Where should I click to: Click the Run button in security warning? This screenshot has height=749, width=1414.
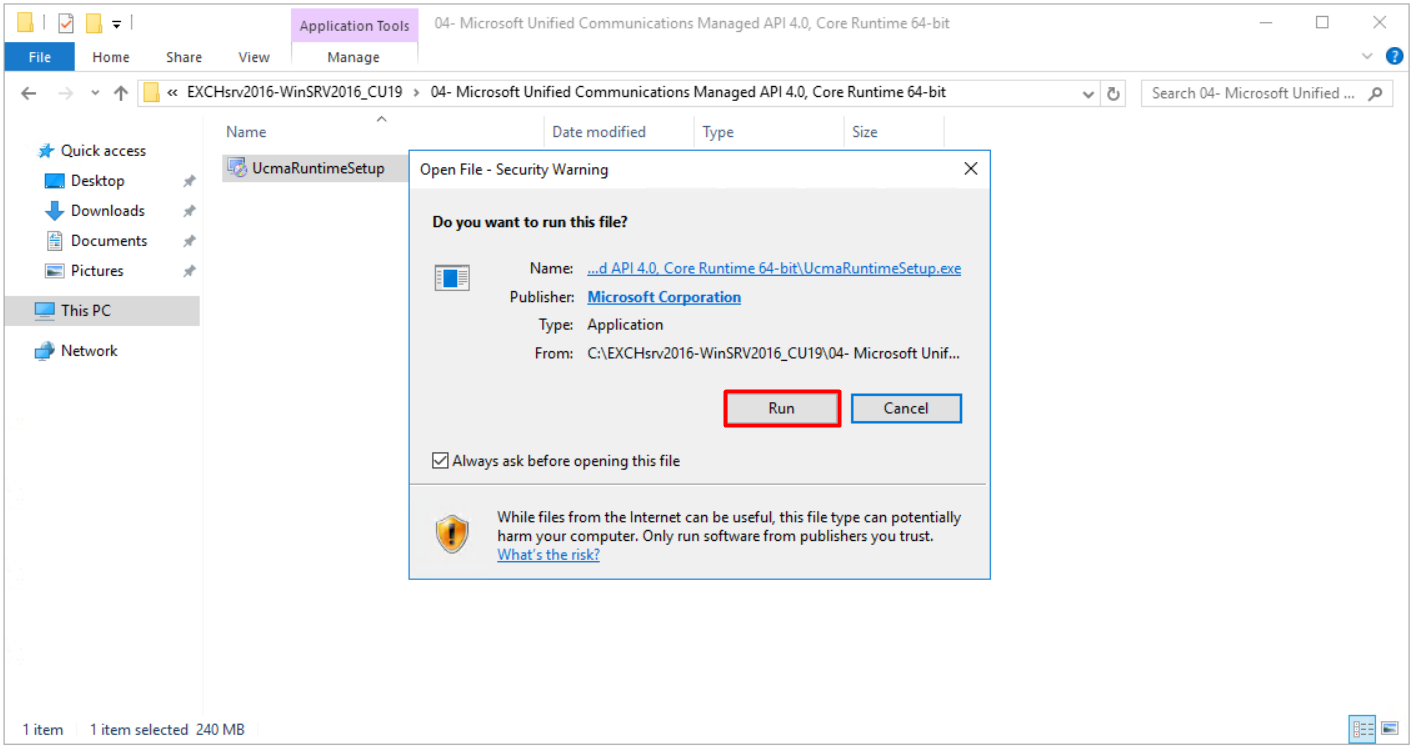click(782, 408)
